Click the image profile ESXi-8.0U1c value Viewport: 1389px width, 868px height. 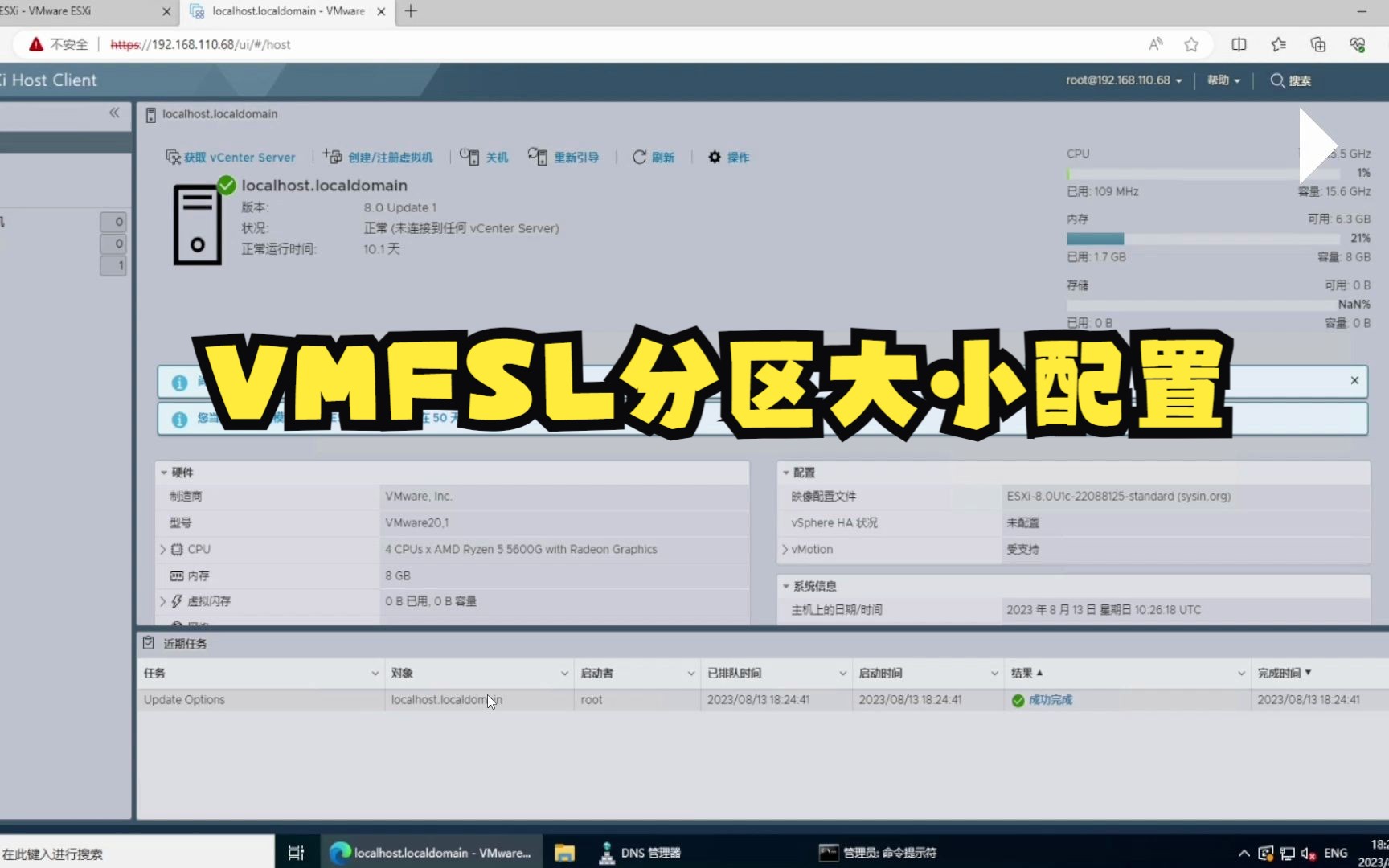tap(1118, 497)
